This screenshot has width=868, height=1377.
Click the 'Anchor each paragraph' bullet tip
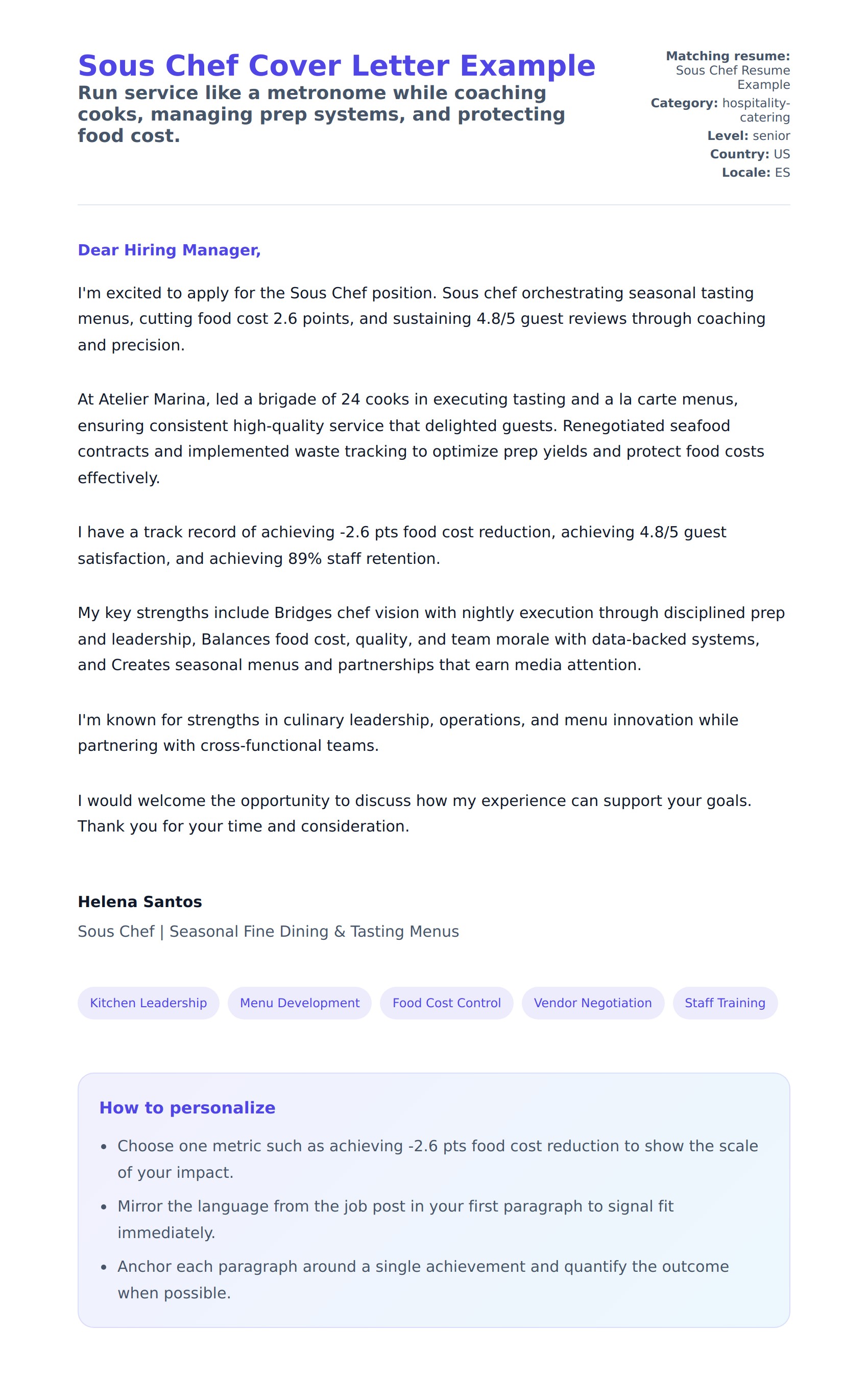tap(423, 1279)
